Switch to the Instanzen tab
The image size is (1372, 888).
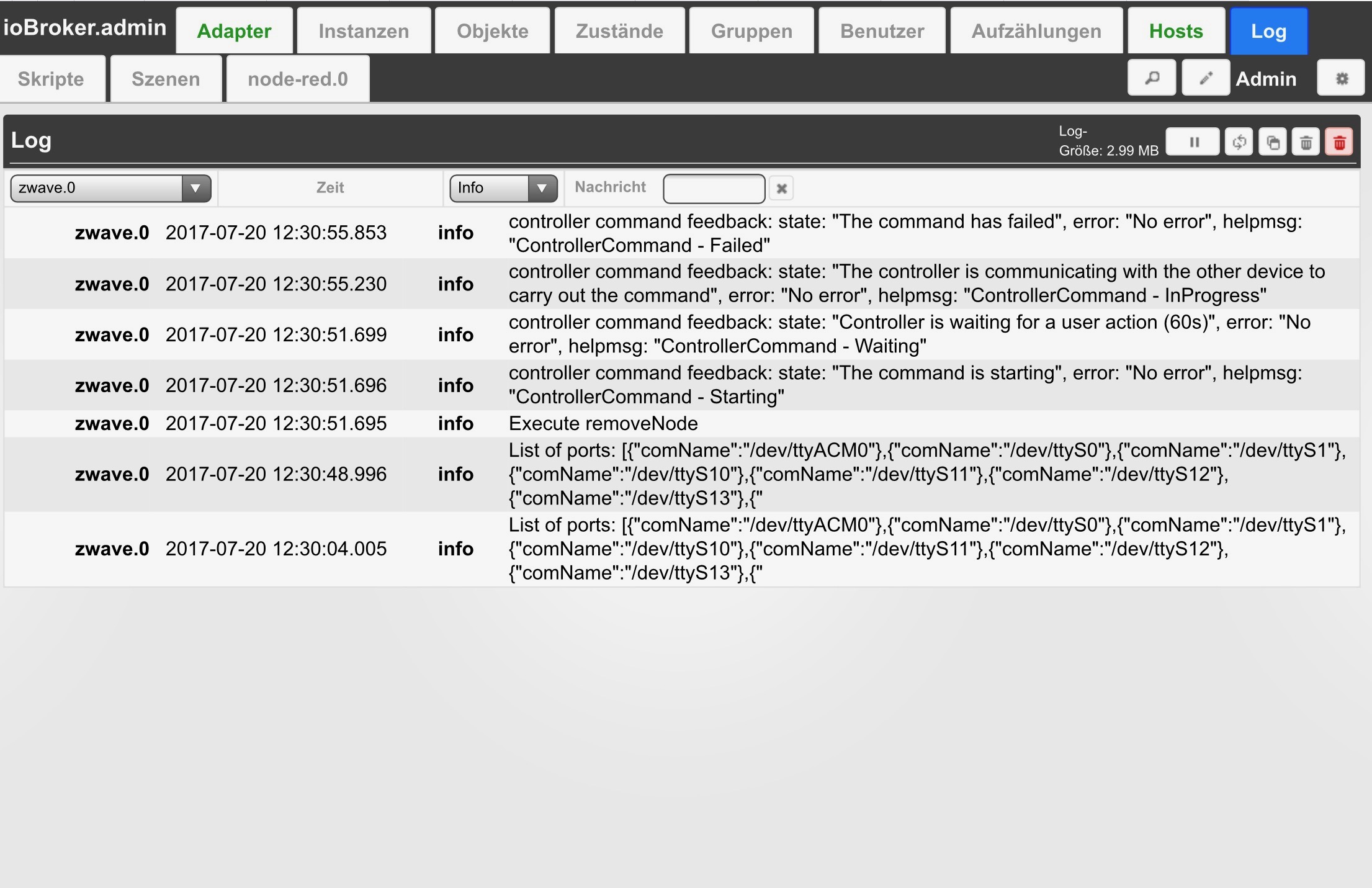pyautogui.click(x=364, y=31)
